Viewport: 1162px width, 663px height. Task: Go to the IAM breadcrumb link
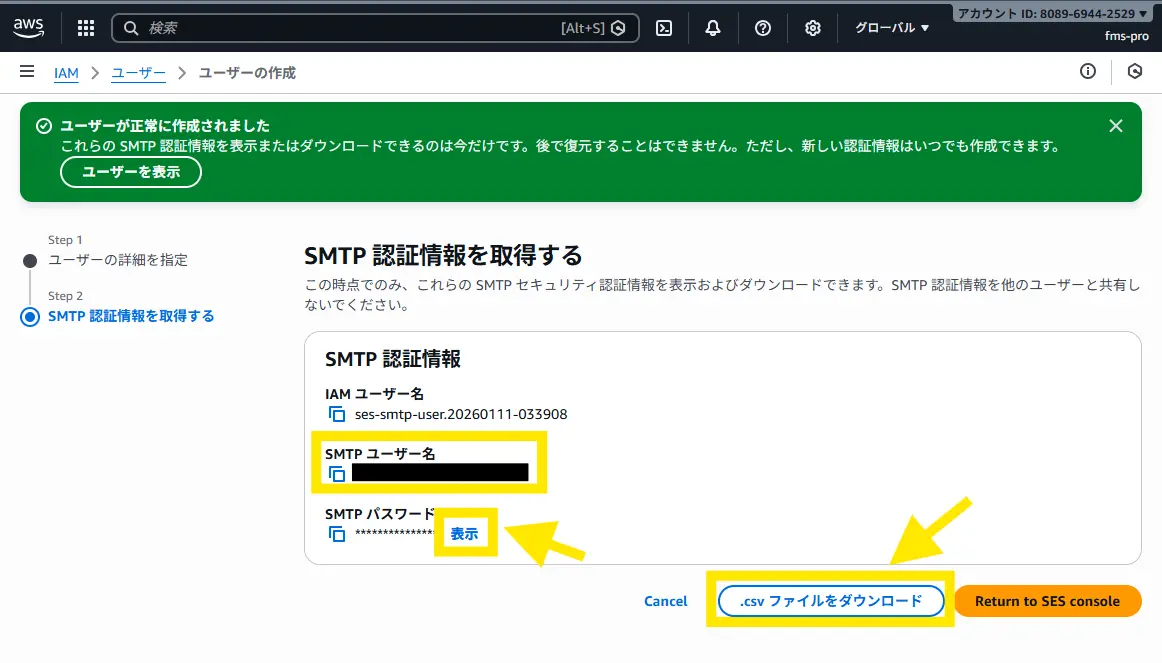(66, 73)
